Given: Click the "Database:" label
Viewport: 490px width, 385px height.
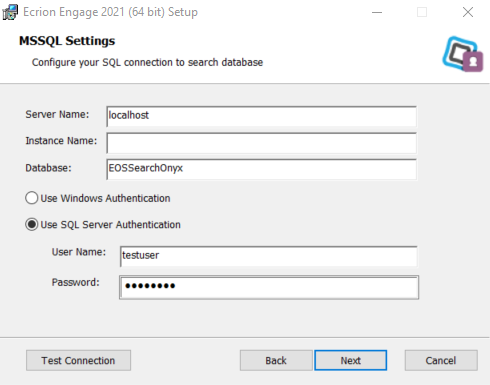Looking at the screenshot, I should 49,168.
